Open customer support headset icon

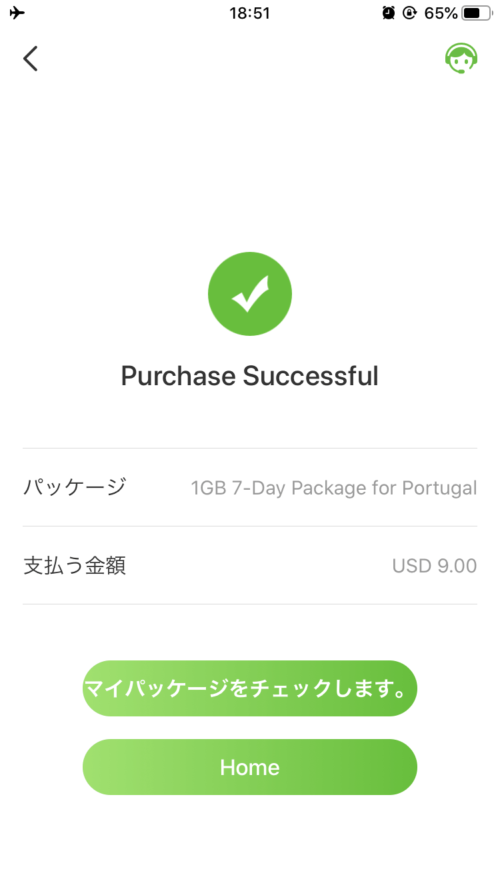(x=461, y=58)
